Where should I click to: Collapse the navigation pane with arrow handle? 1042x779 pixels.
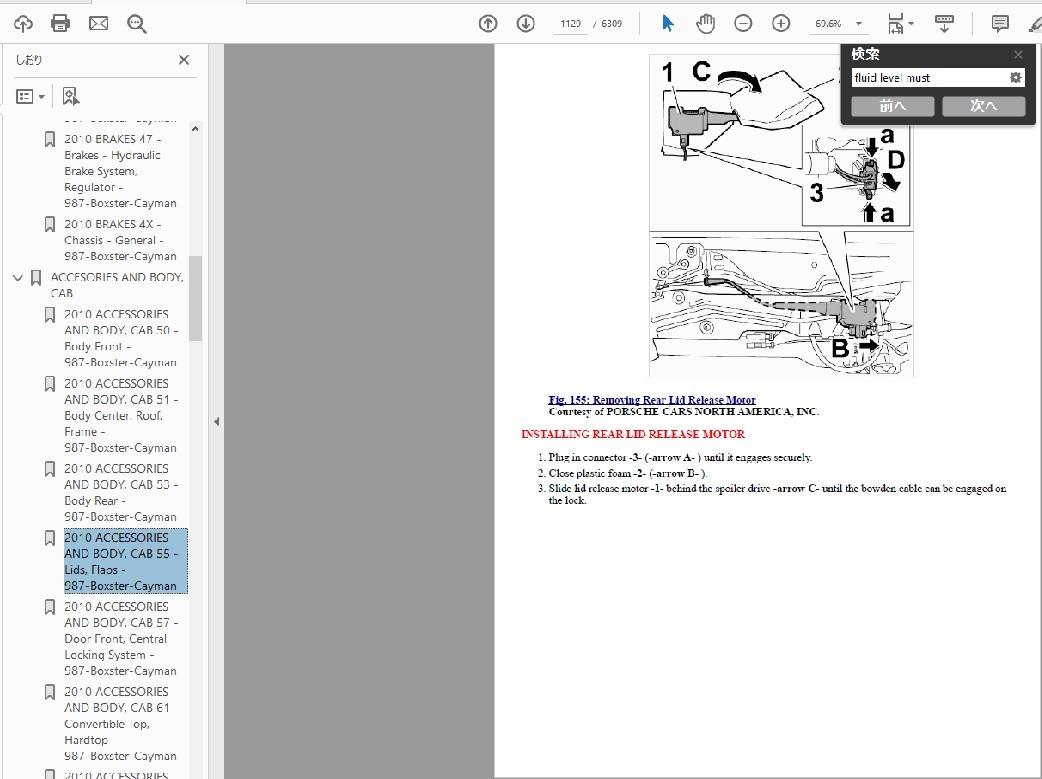click(216, 421)
